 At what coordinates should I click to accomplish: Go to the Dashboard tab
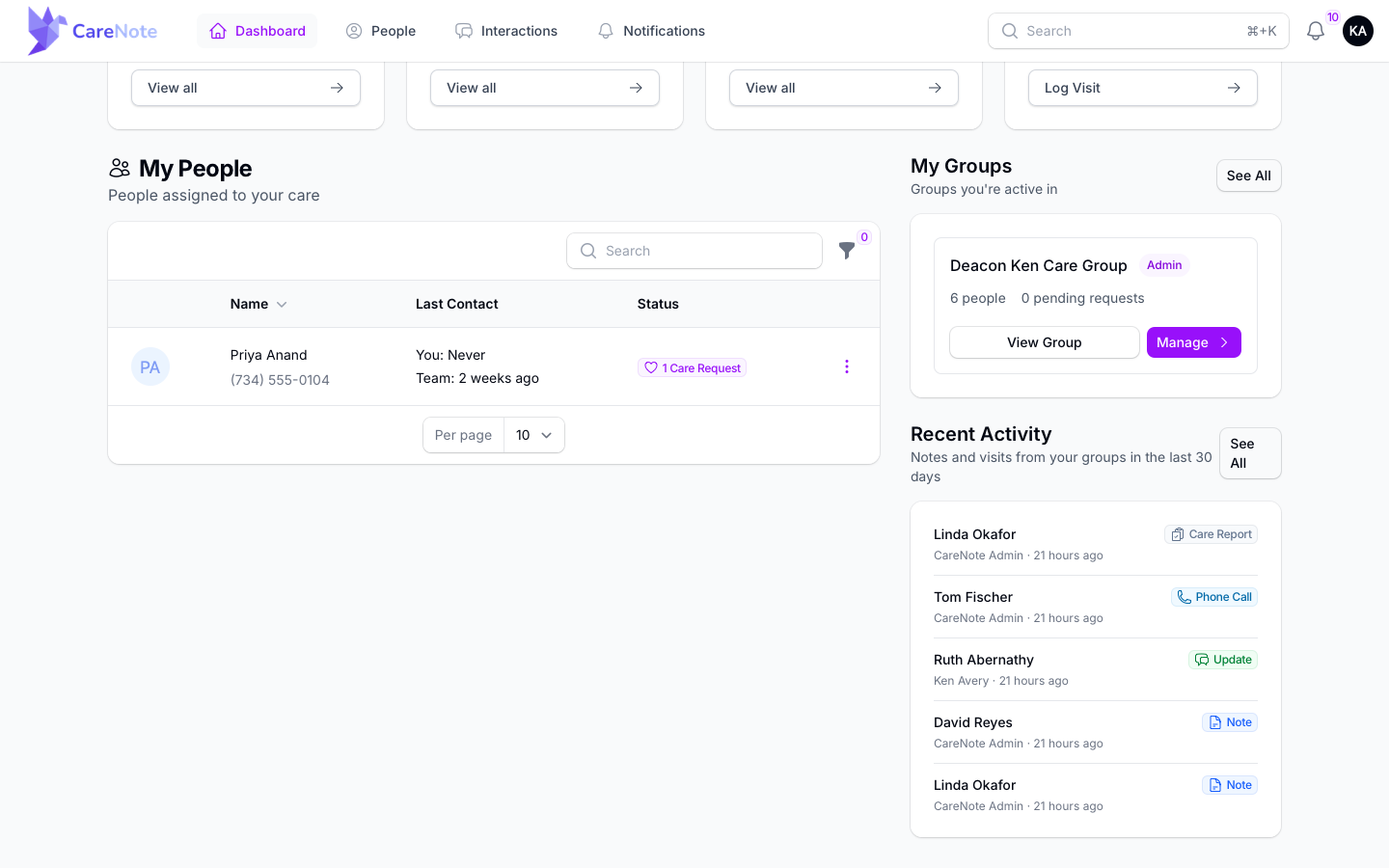pyautogui.click(x=258, y=31)
